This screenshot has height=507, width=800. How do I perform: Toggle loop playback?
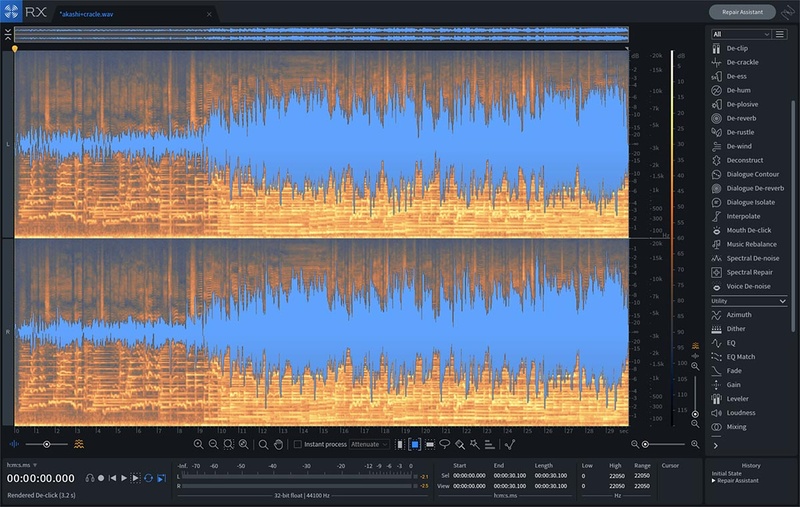point(148,478)
